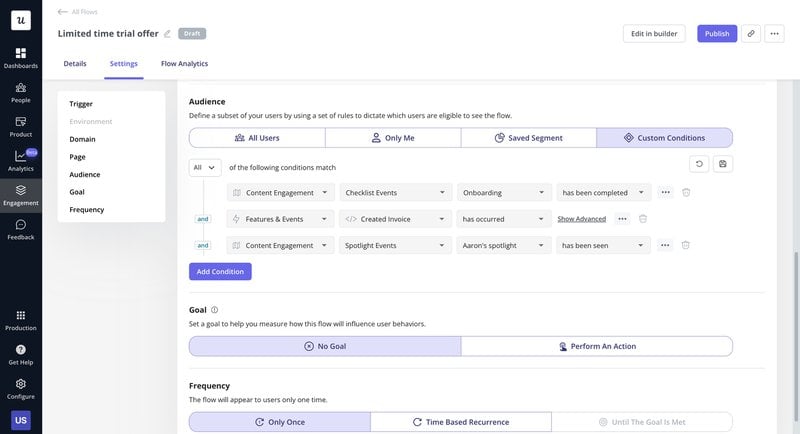Click the Draft status badge
The width and height of the screenshot is (800, 434).
tap(192, 34)
